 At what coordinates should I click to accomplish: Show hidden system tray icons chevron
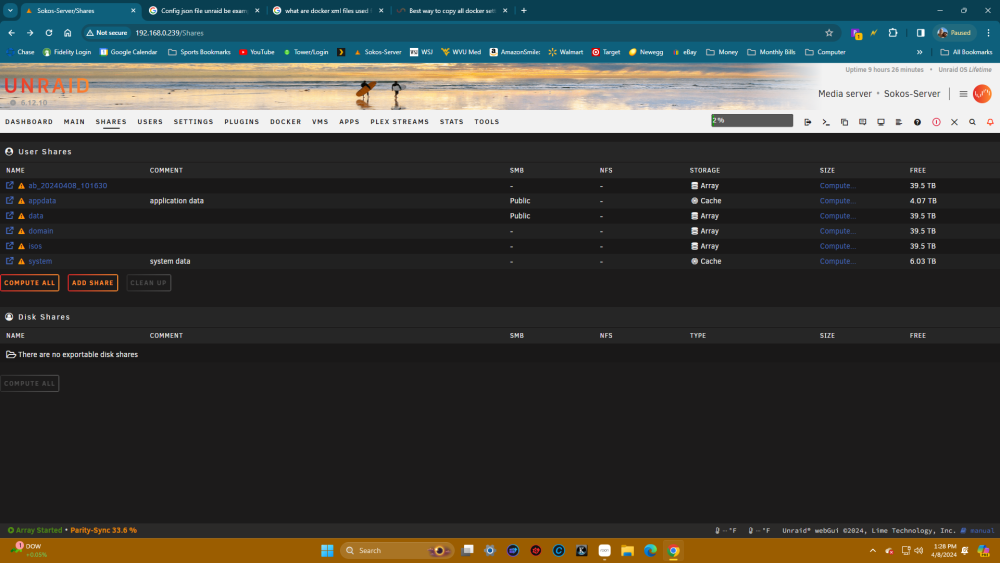tap(872, 551)
